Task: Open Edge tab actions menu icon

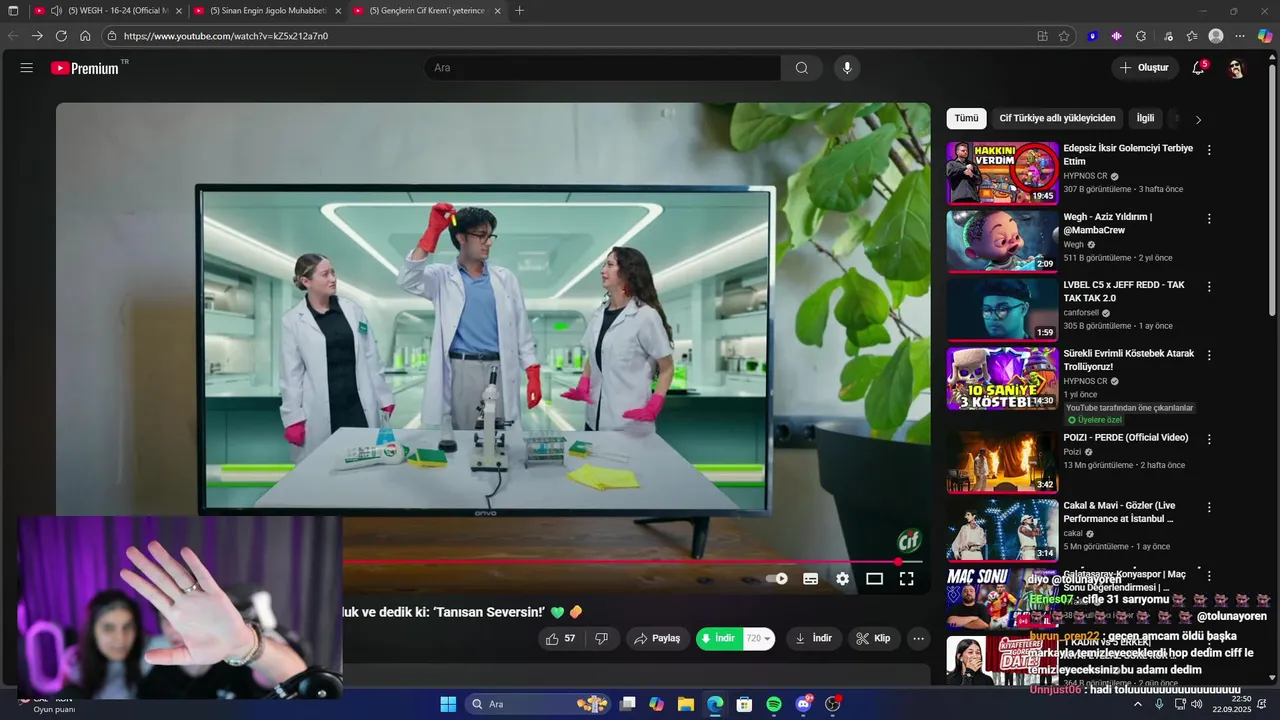Action: click(13, 11)
